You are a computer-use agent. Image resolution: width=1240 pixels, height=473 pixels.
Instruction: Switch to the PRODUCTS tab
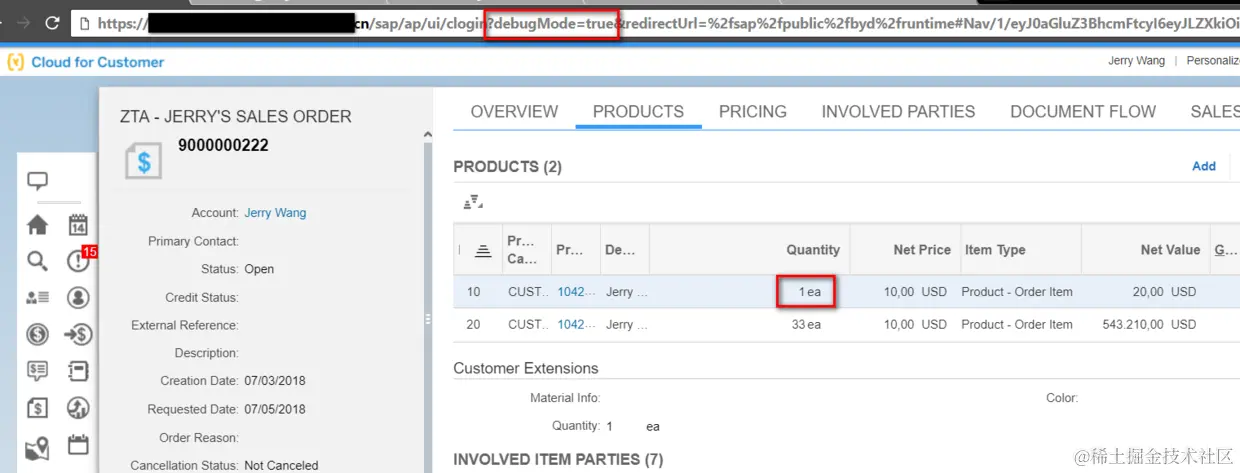pos(638,112)
